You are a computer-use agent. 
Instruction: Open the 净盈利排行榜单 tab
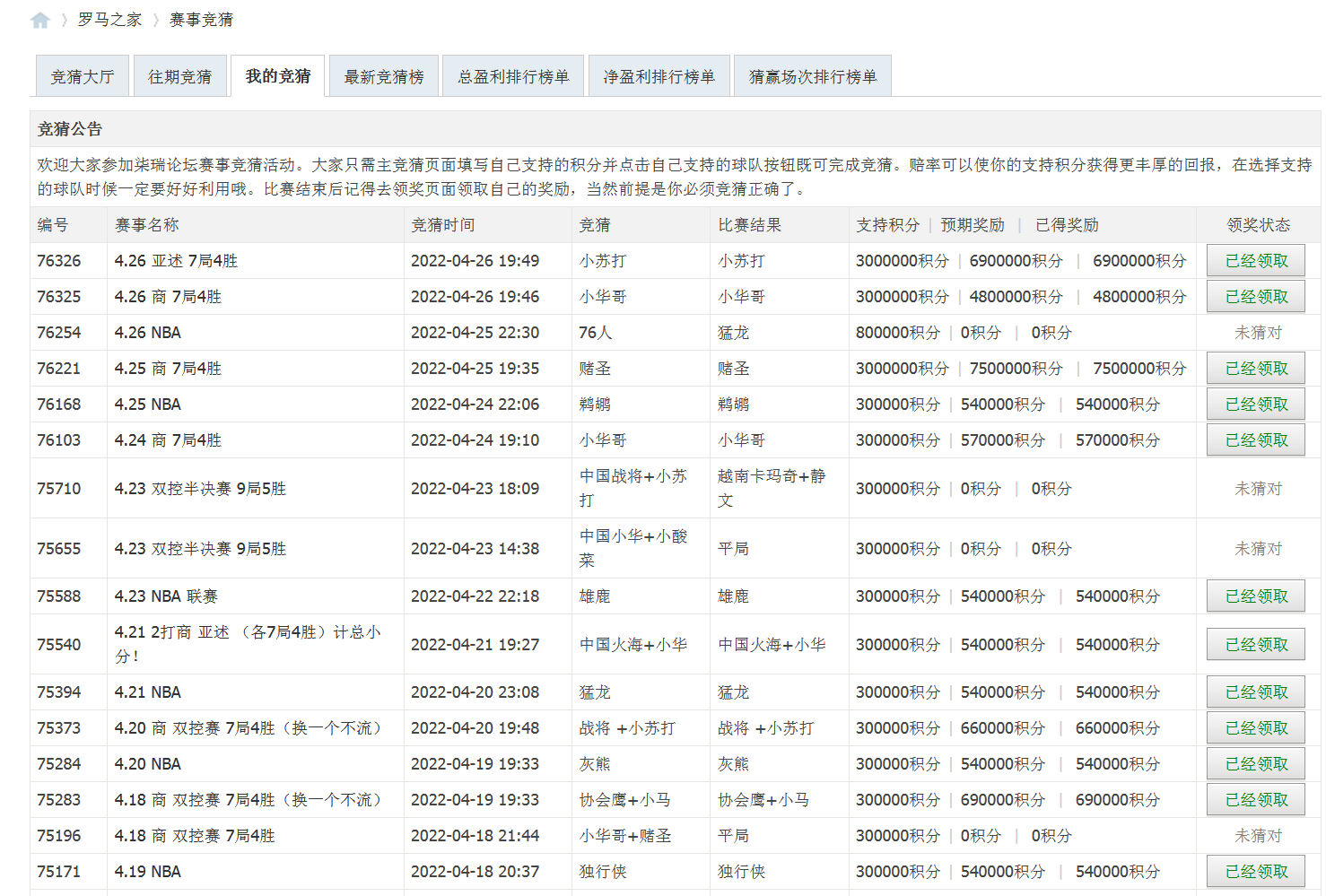(659, 77)
